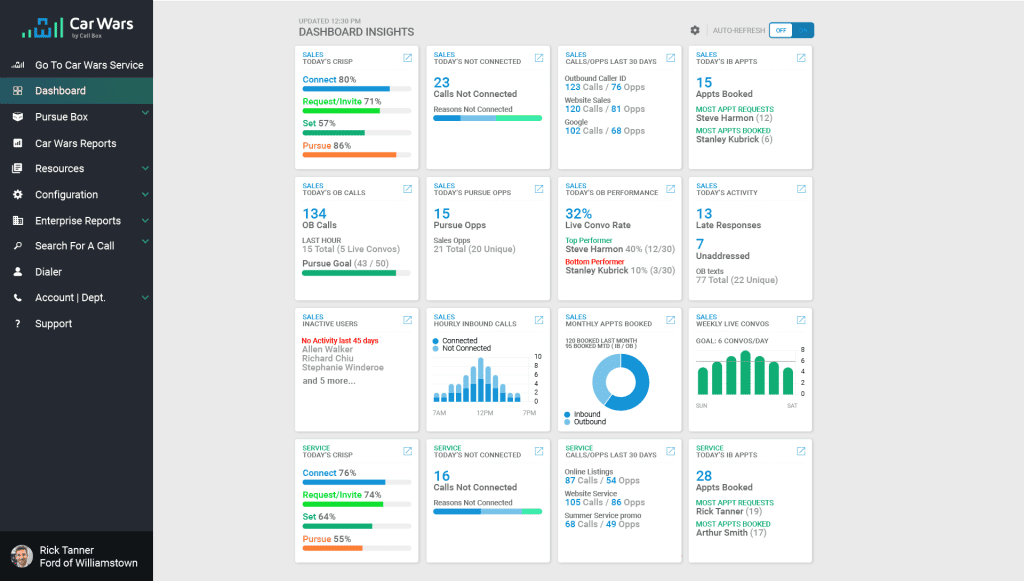Open Service Today's IB Appts popout icon
The image size is (1024, 581).
click(801, 451)
